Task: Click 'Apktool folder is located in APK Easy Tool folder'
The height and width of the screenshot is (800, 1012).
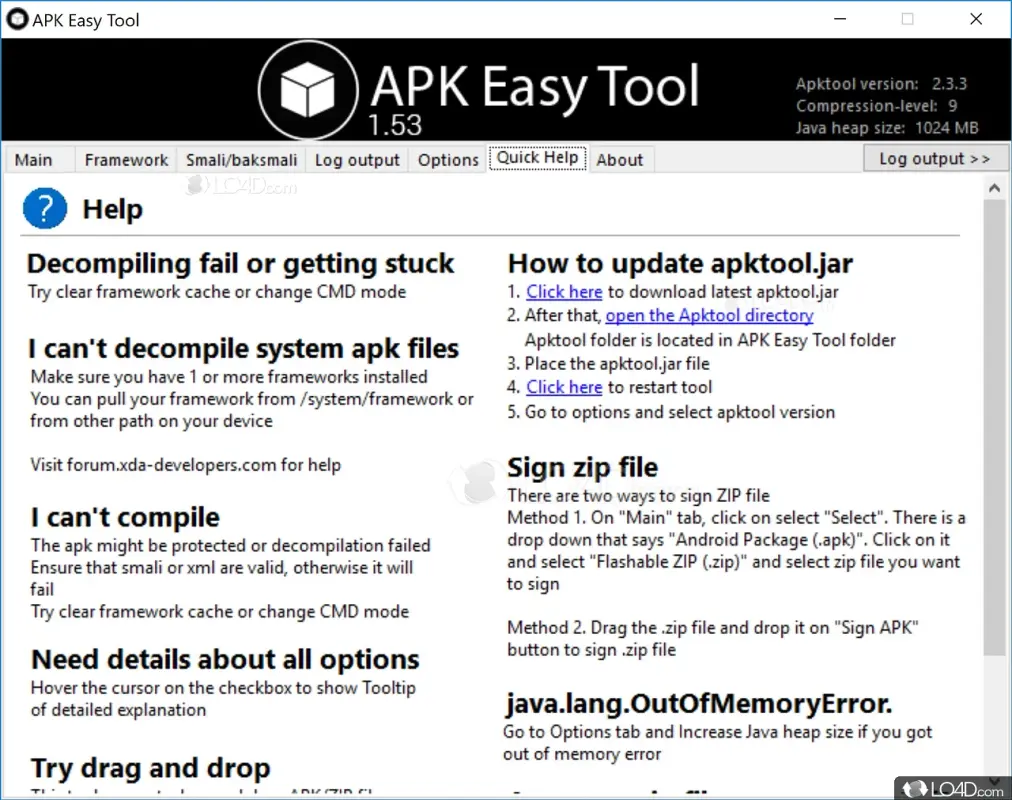Action: (710, 340)
